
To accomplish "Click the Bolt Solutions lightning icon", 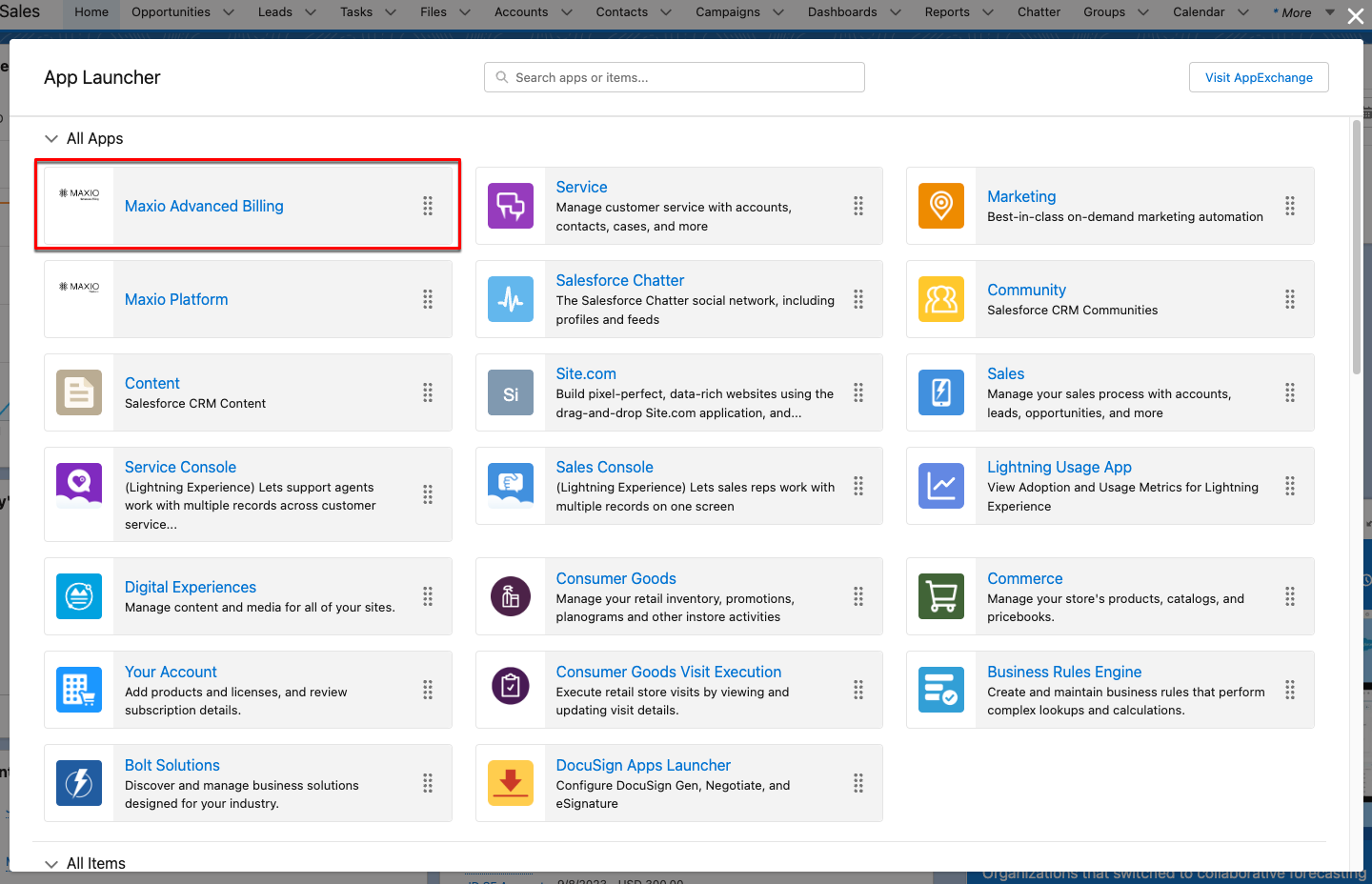I will point(79,783).
